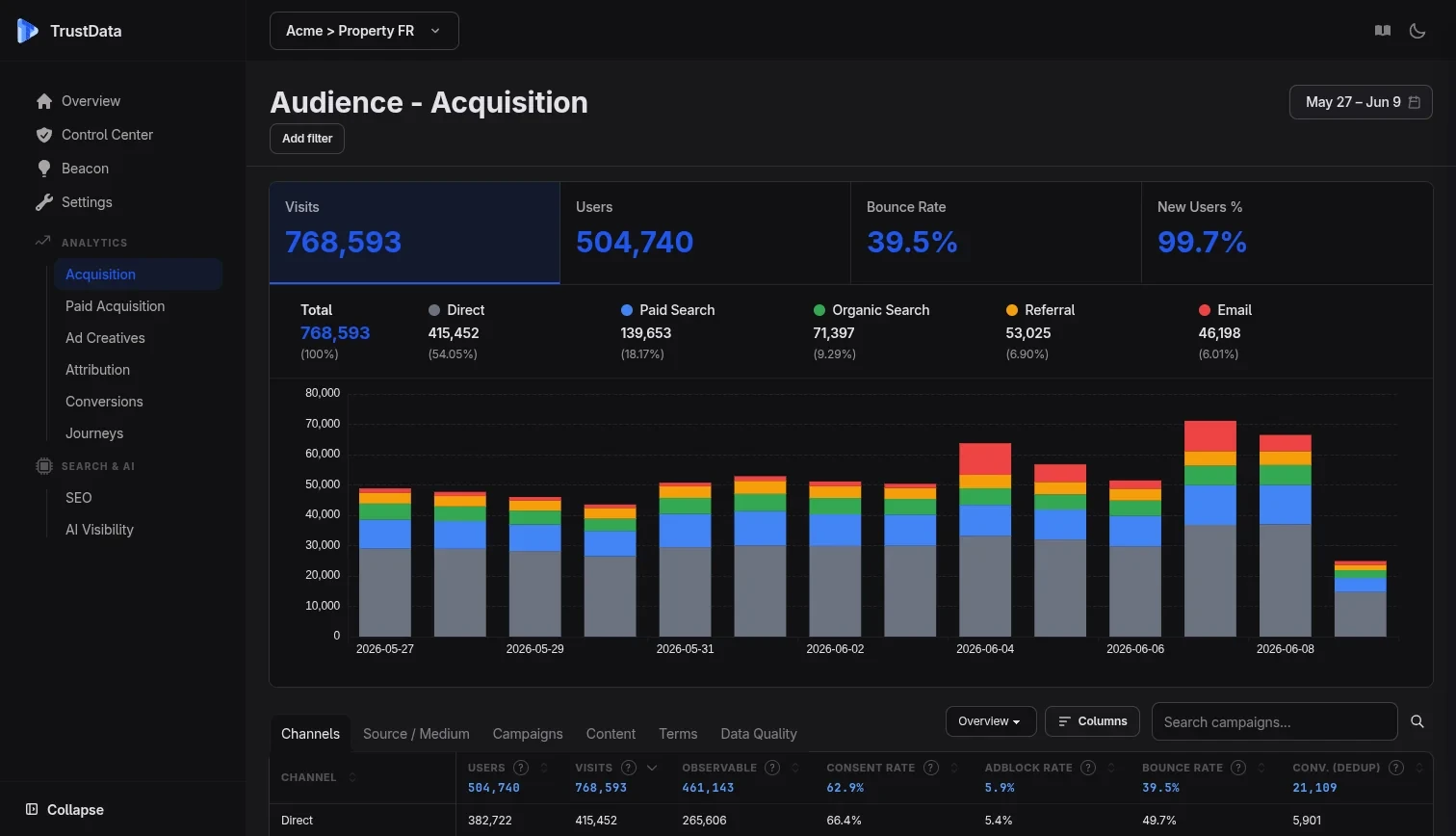Click the 5,901 conversions cell

pyautogui.click(x=1307, y=821)
